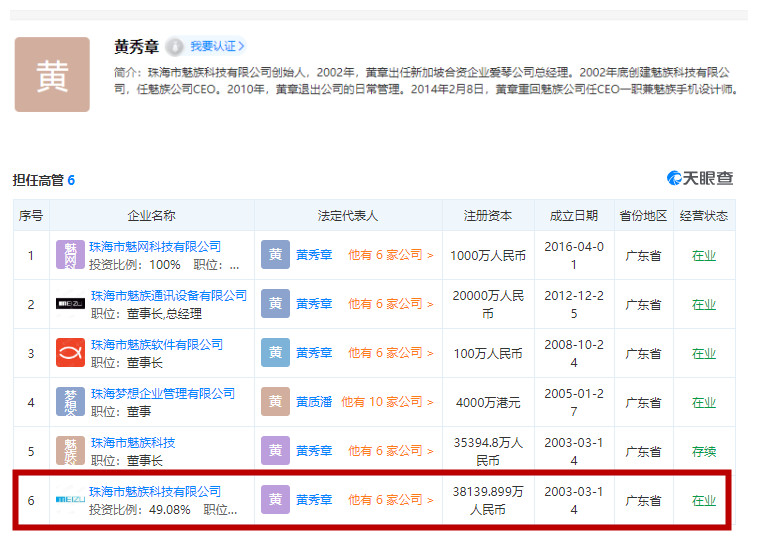Open 黄秀章 representative link in row 2
This screenshot has height=551, width=758.
pos(314,304)
